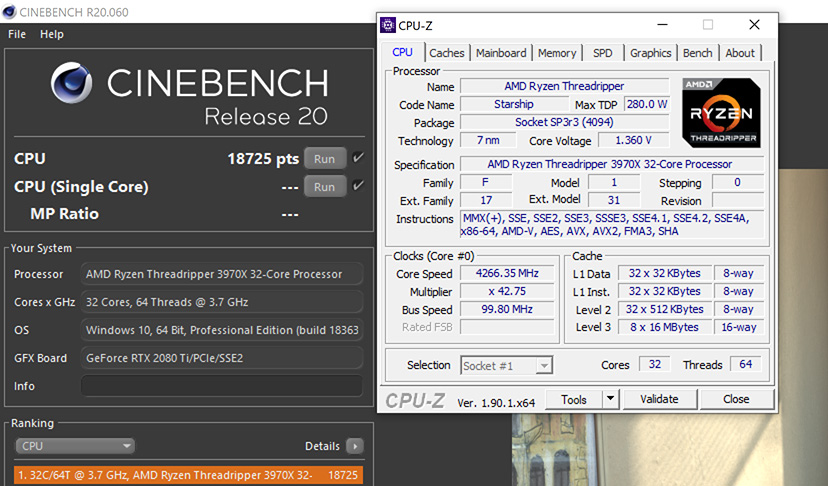Viewport: 828px width, 486px height.
Task: Open the Ranking CPU dropdown
Action: click(74, 446)
